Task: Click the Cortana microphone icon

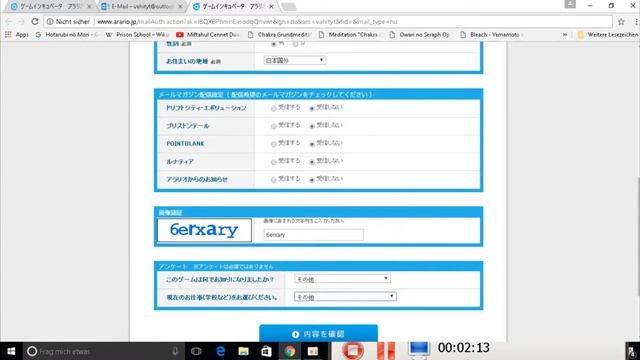Action: point(175,351)
